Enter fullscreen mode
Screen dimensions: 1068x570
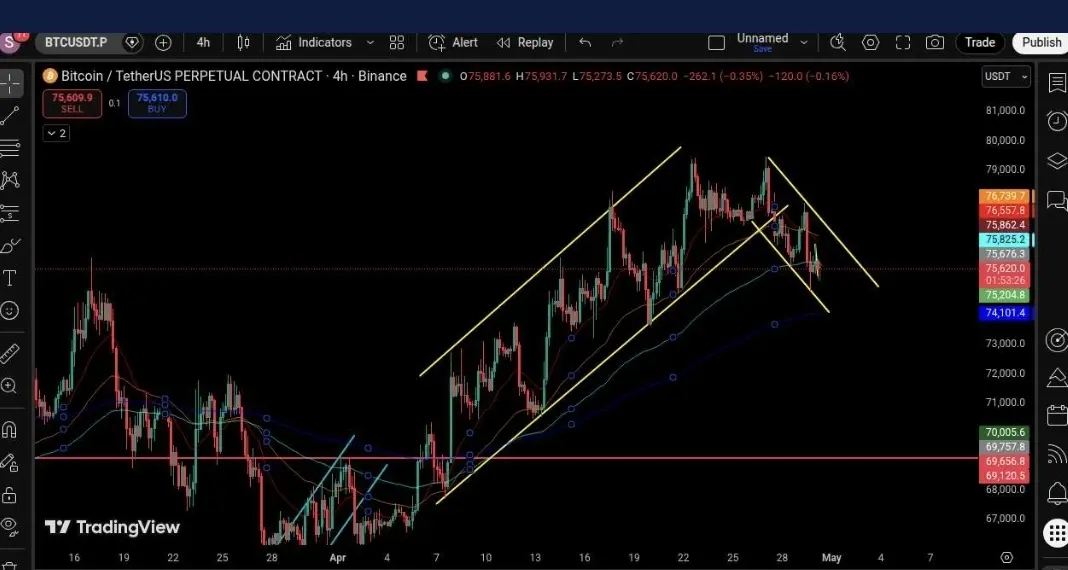coord(902,43)
